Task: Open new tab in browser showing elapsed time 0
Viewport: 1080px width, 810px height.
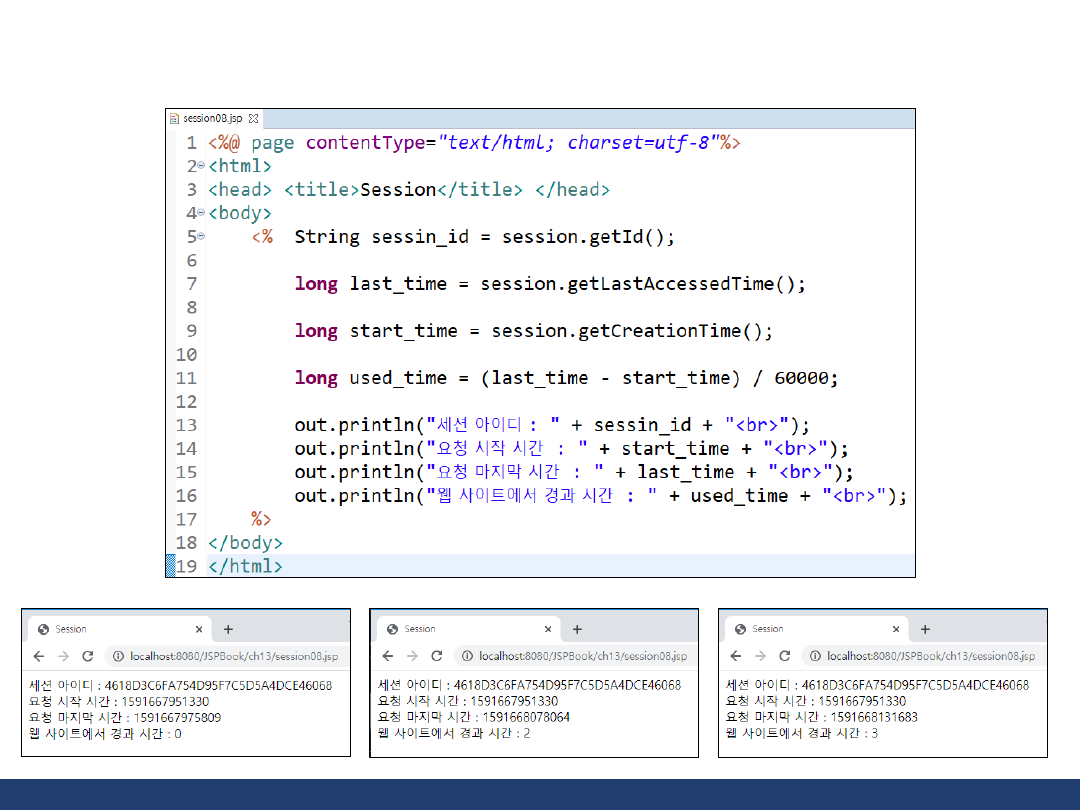Action: (x=228, y=629)
